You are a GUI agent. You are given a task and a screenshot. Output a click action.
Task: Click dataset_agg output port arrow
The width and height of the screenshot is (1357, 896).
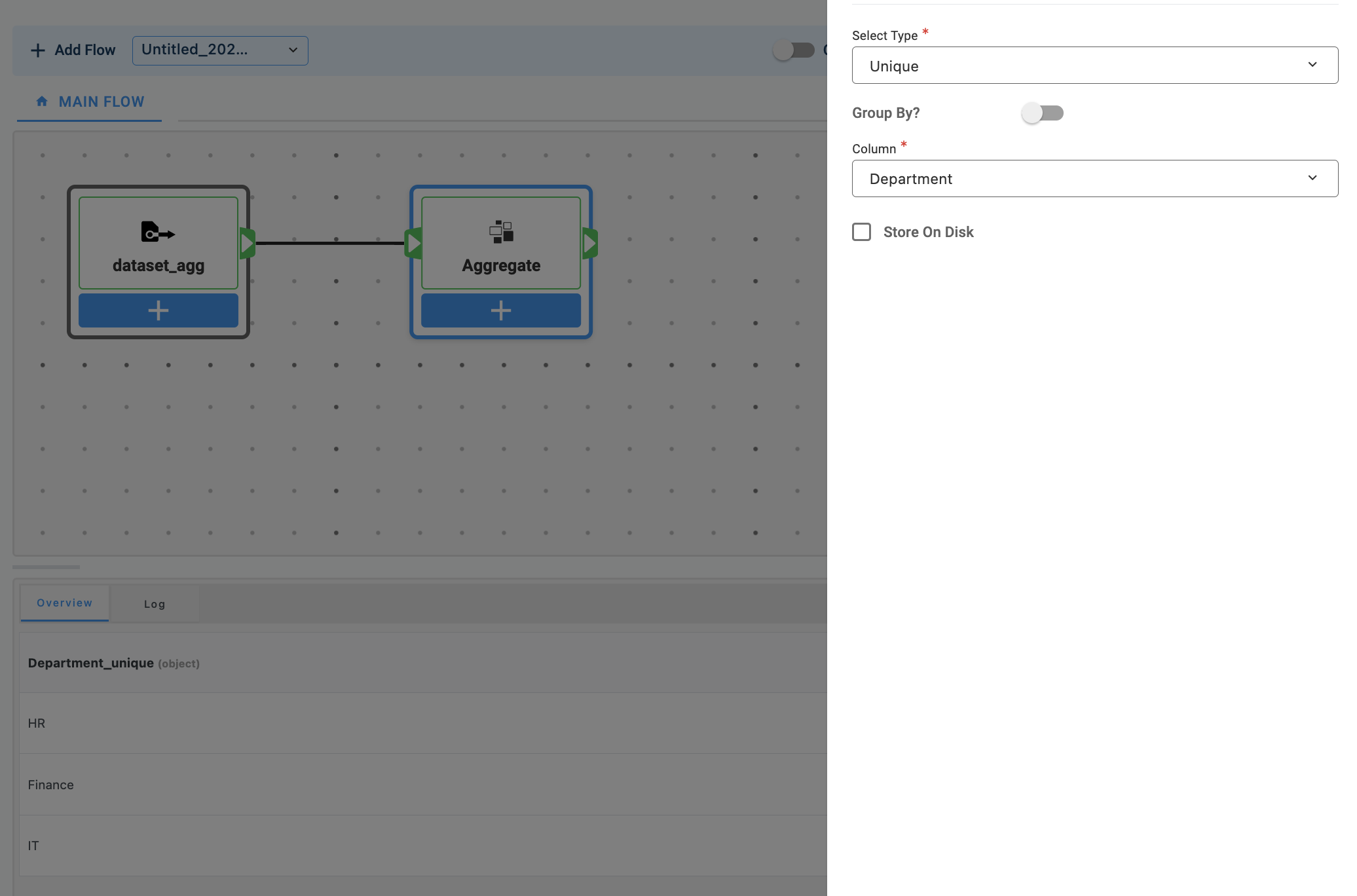[247, 244]
